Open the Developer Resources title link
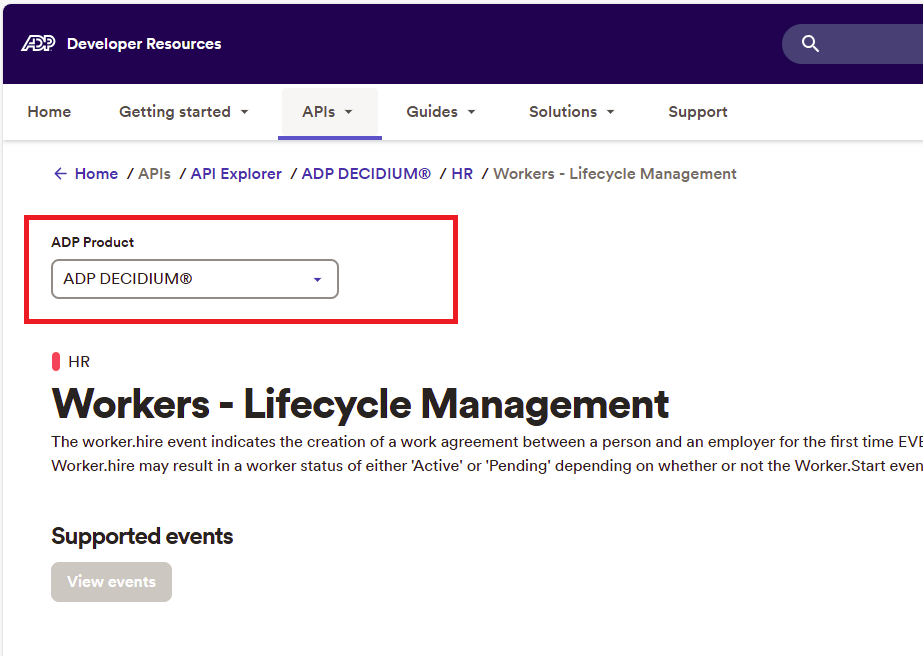The height and width of the screenshot is (656, 923). 144,44
